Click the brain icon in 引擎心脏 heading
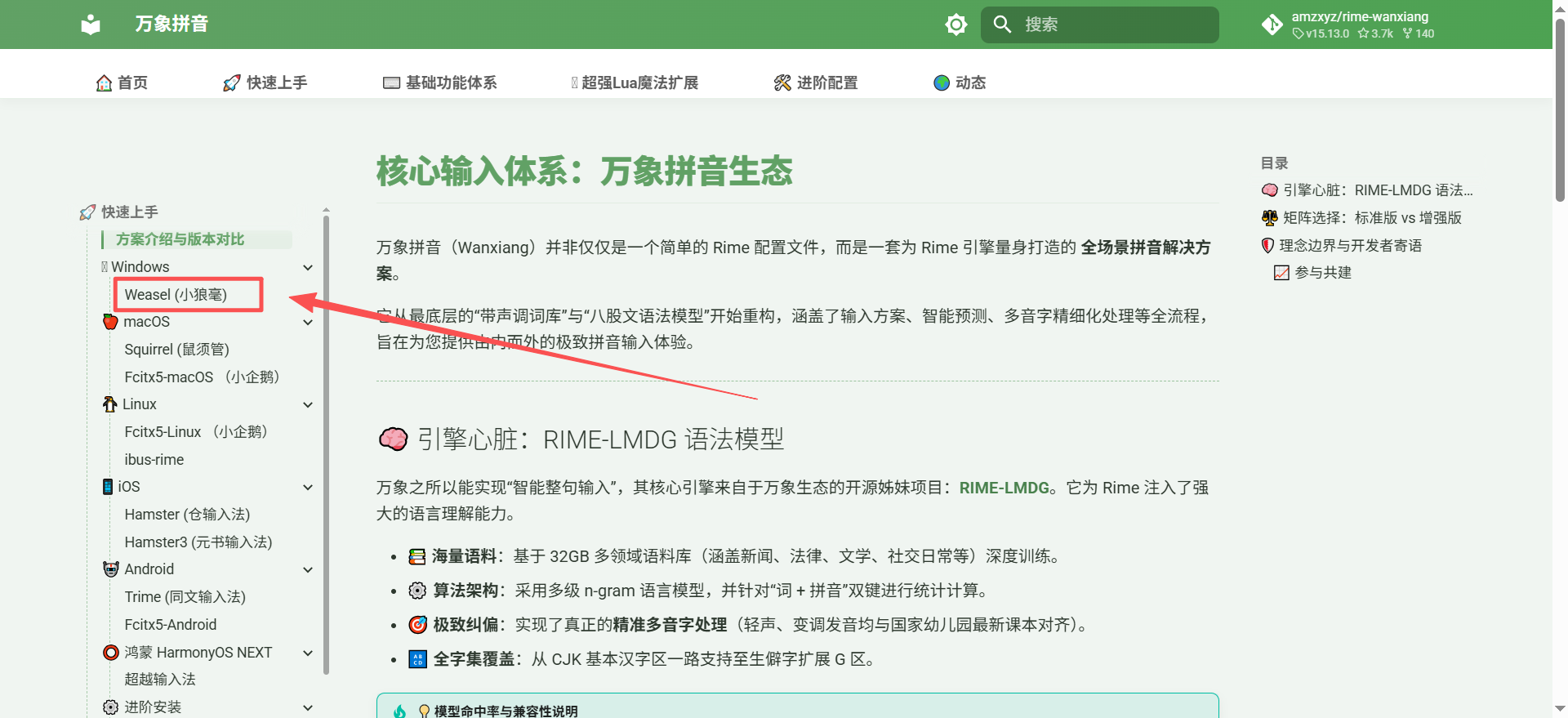Screen dimensions: 1568x718 [x=393, y=439]
